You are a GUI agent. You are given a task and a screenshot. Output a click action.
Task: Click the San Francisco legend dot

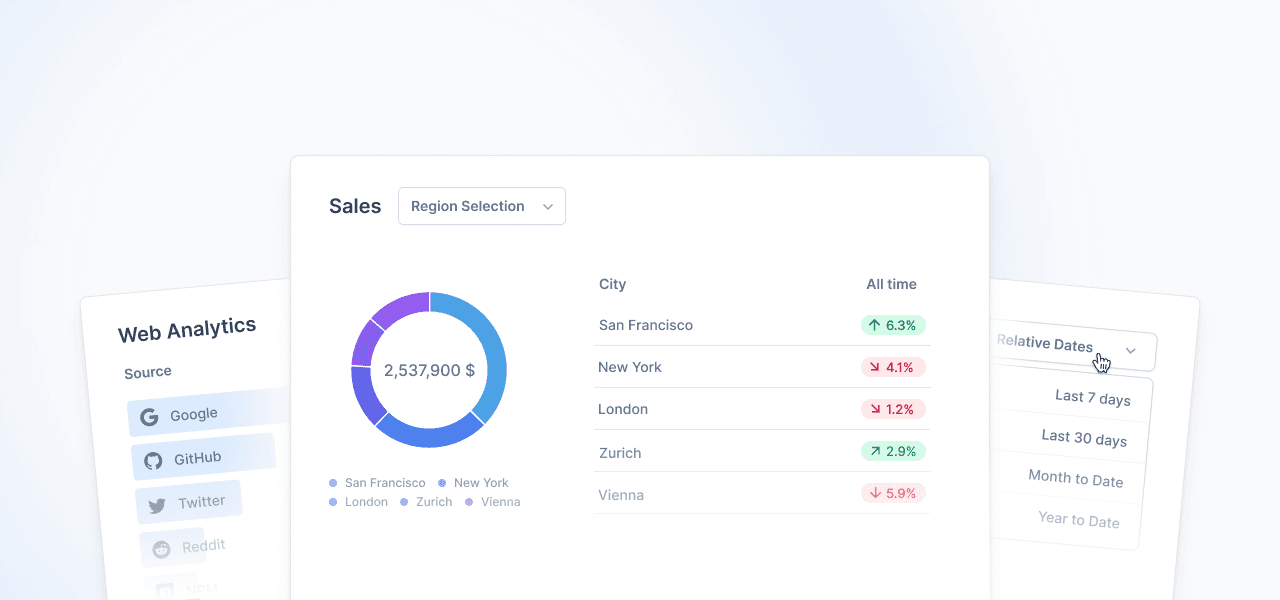[333, 483]
